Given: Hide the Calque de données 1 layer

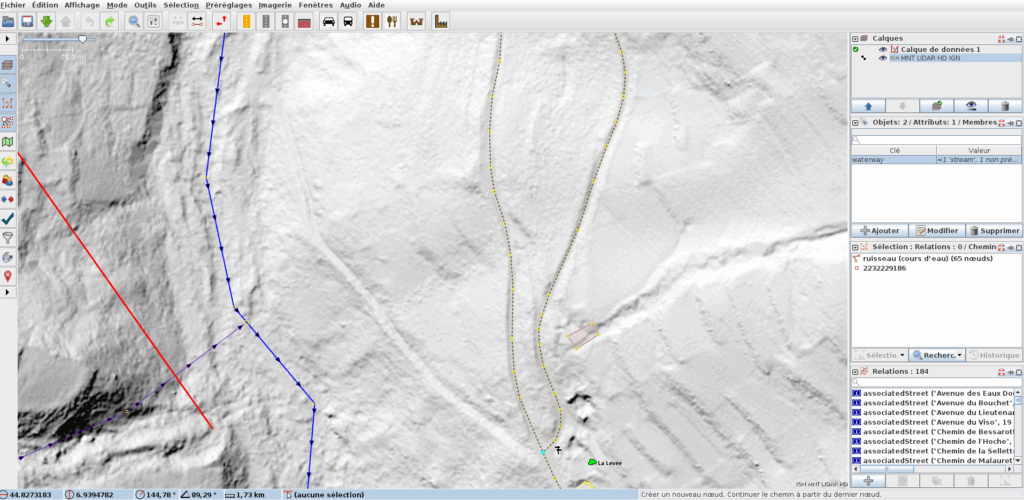Looking at the screenshot, I should tap(882, 49).
